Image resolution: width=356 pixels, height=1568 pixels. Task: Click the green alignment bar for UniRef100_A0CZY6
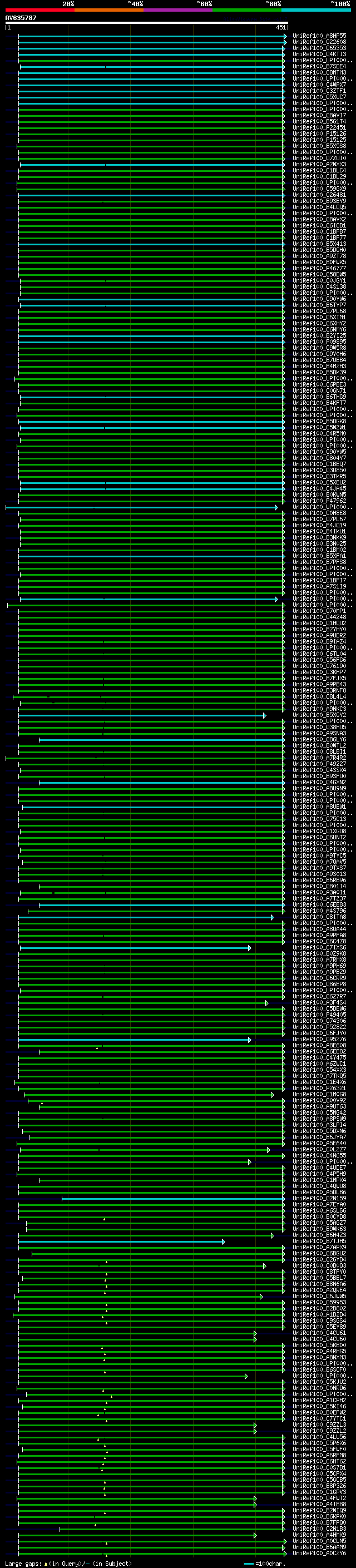152,1554
